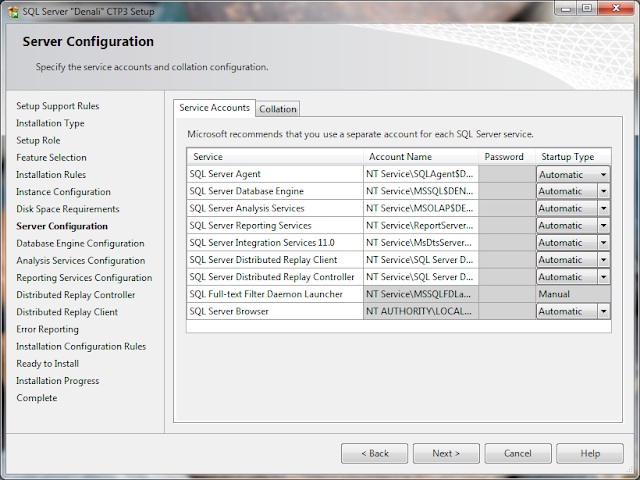Open Startup Type dropdown for Integration Services 11.0

coord(603,243)
